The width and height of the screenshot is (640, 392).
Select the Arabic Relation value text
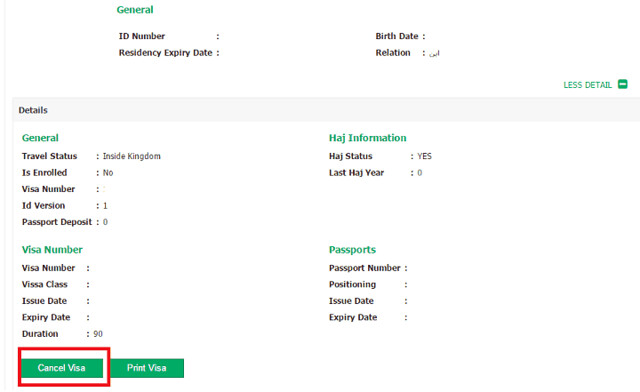pos(434,53)
